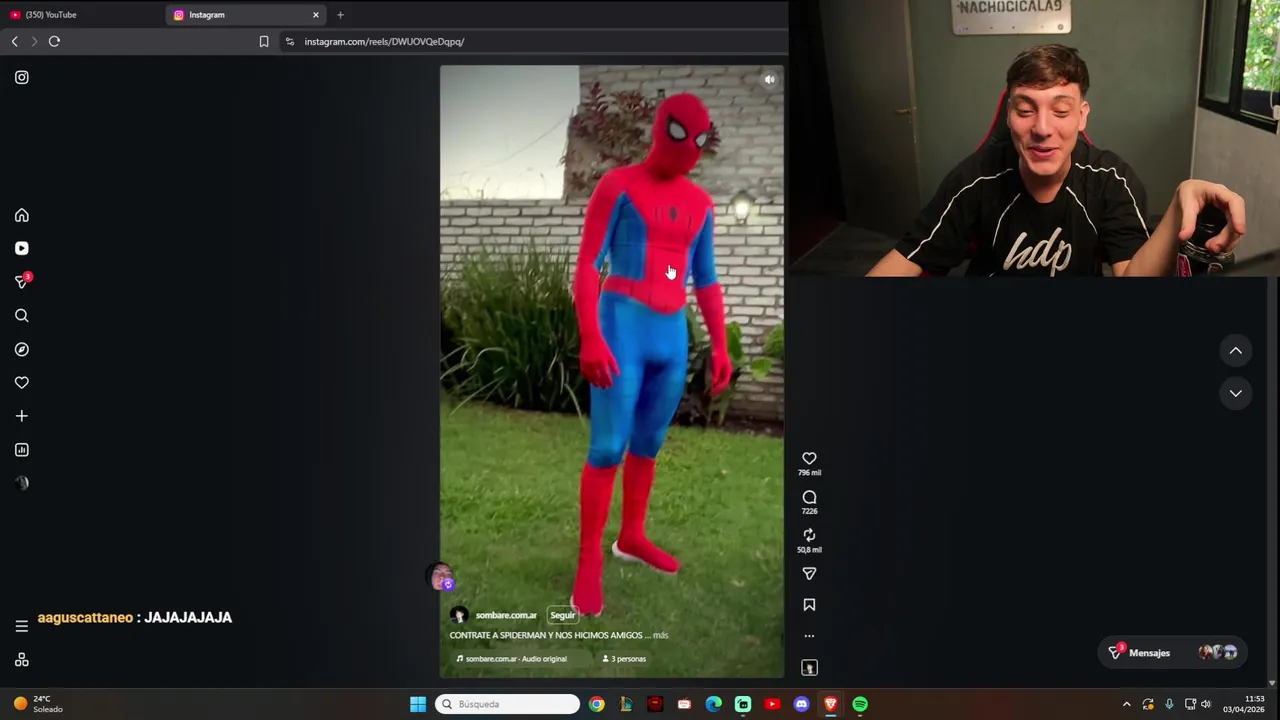Open Spotify from the taskbar
1280x720 pixels.
860,704
